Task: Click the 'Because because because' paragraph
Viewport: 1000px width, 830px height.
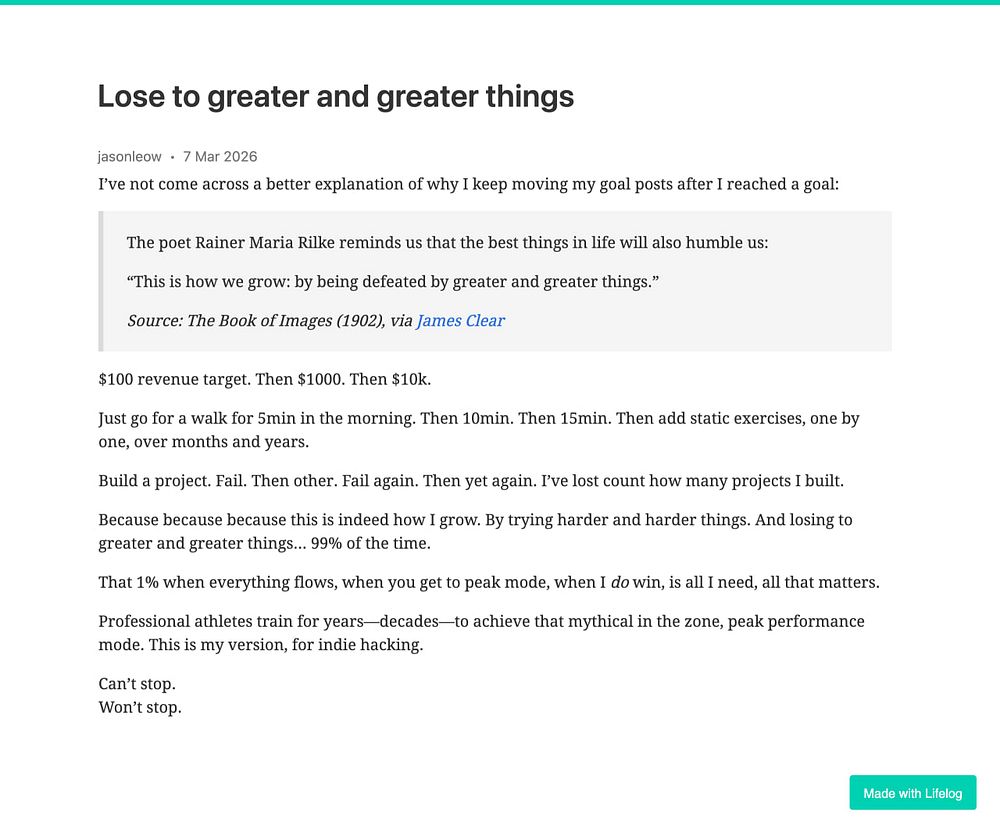Action: (475, 531)
